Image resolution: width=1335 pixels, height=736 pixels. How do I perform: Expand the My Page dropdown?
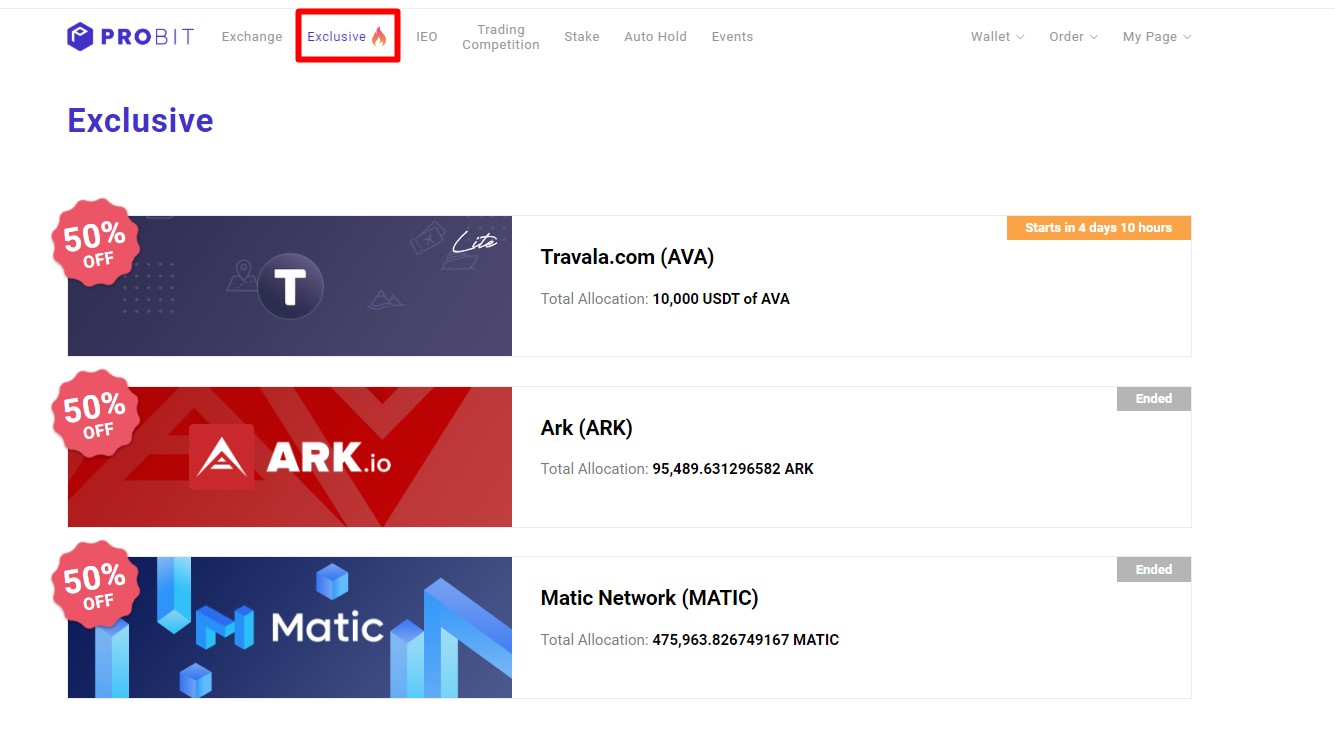pyautogui.click(x=1156, y=37)
